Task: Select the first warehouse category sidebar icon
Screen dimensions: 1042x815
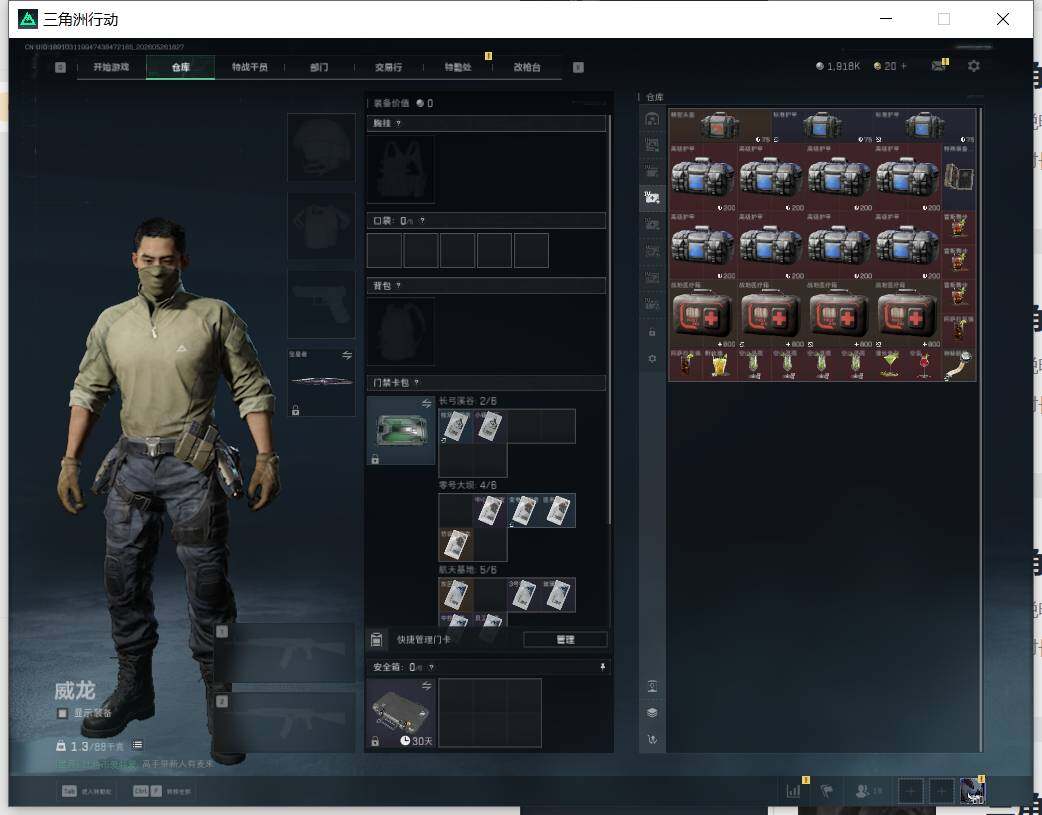Action: coord(652,119)
